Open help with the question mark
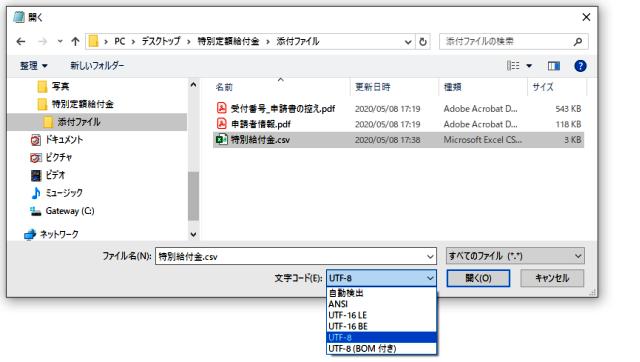 (580, 66)
